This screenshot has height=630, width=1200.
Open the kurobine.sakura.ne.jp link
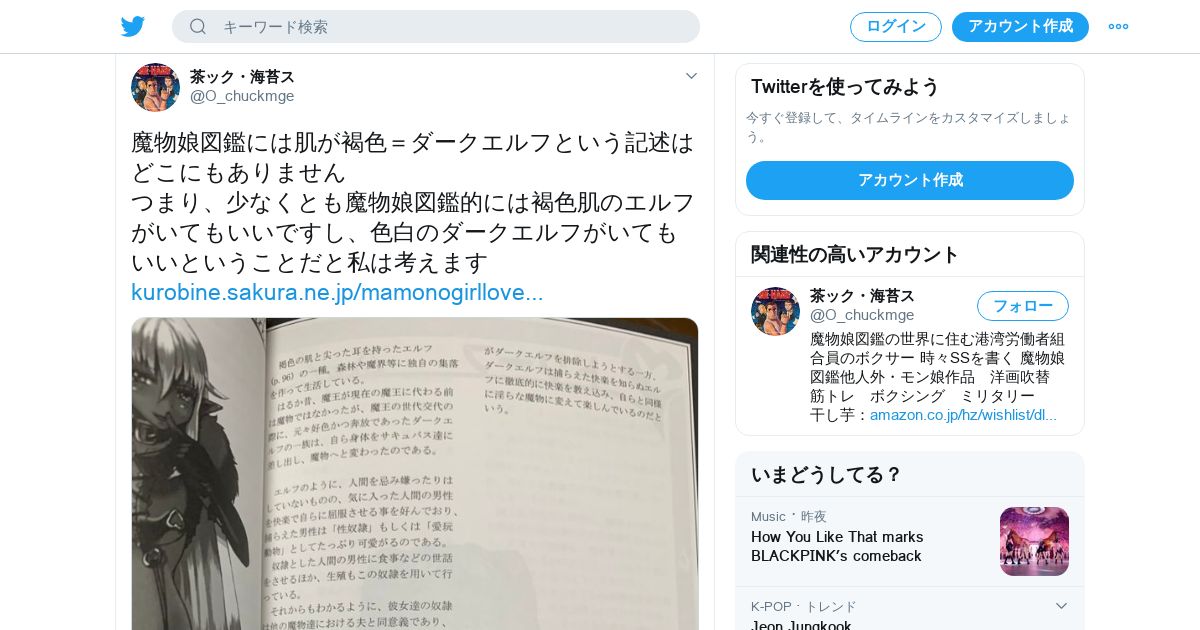point(337,293)
